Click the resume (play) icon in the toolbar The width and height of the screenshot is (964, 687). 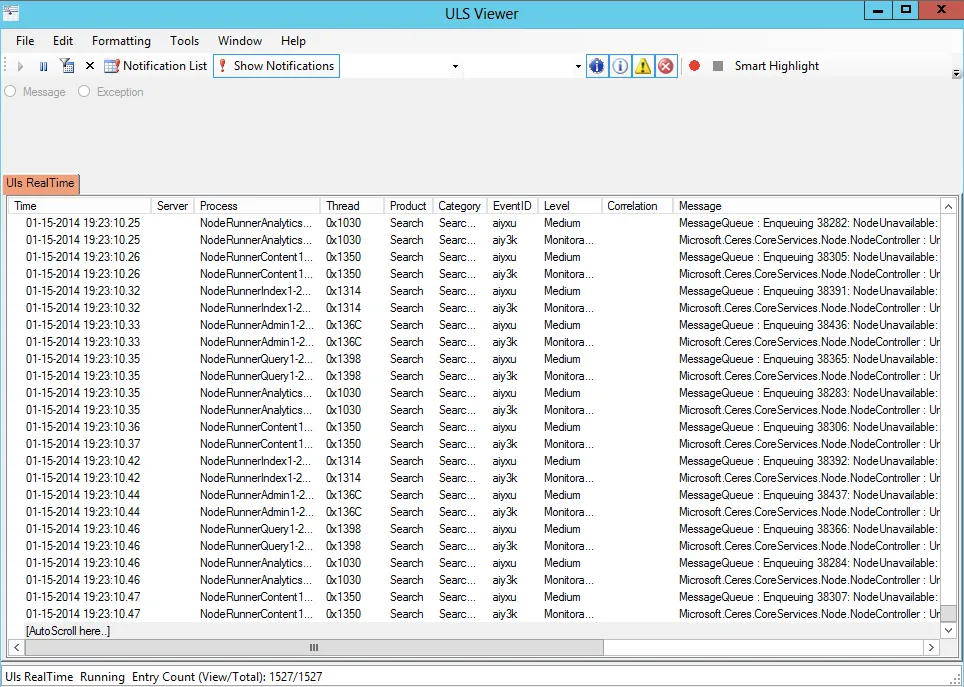tap(20, 66)
